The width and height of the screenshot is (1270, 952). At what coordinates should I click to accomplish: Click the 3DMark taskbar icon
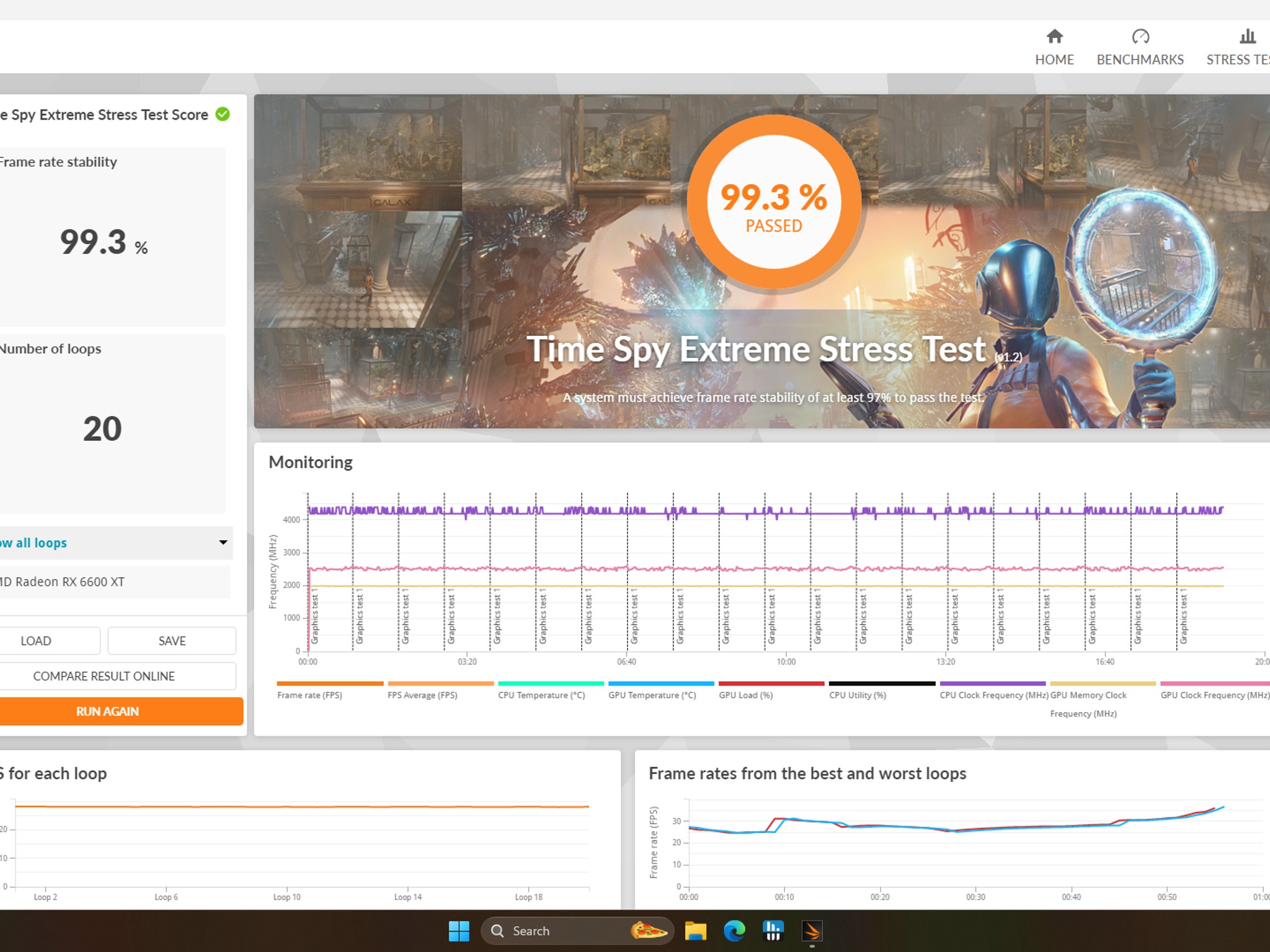pyautogui.click(x=812, y=931)
